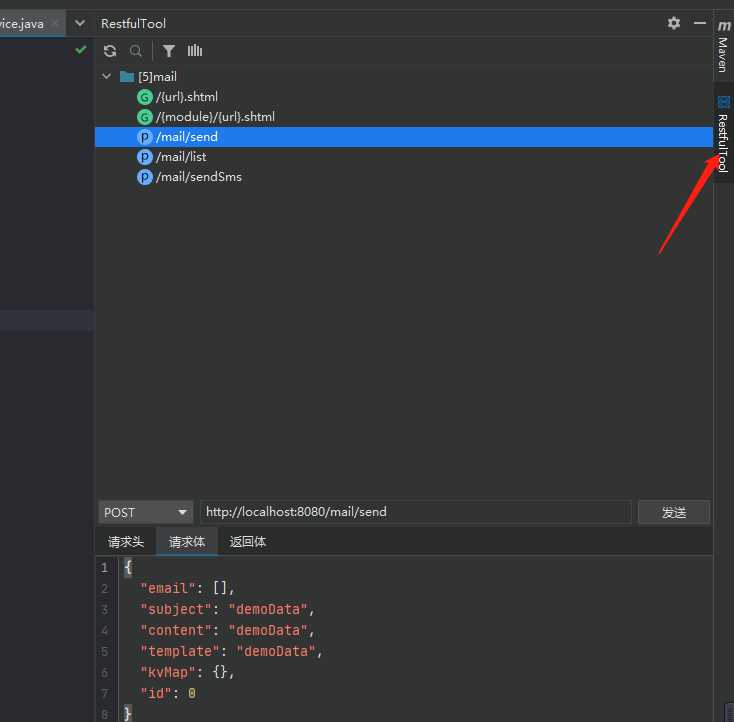734x722 pixels.
Task: Click the G icon of /{module}/{url}.shtml
Action: (145, 117)
